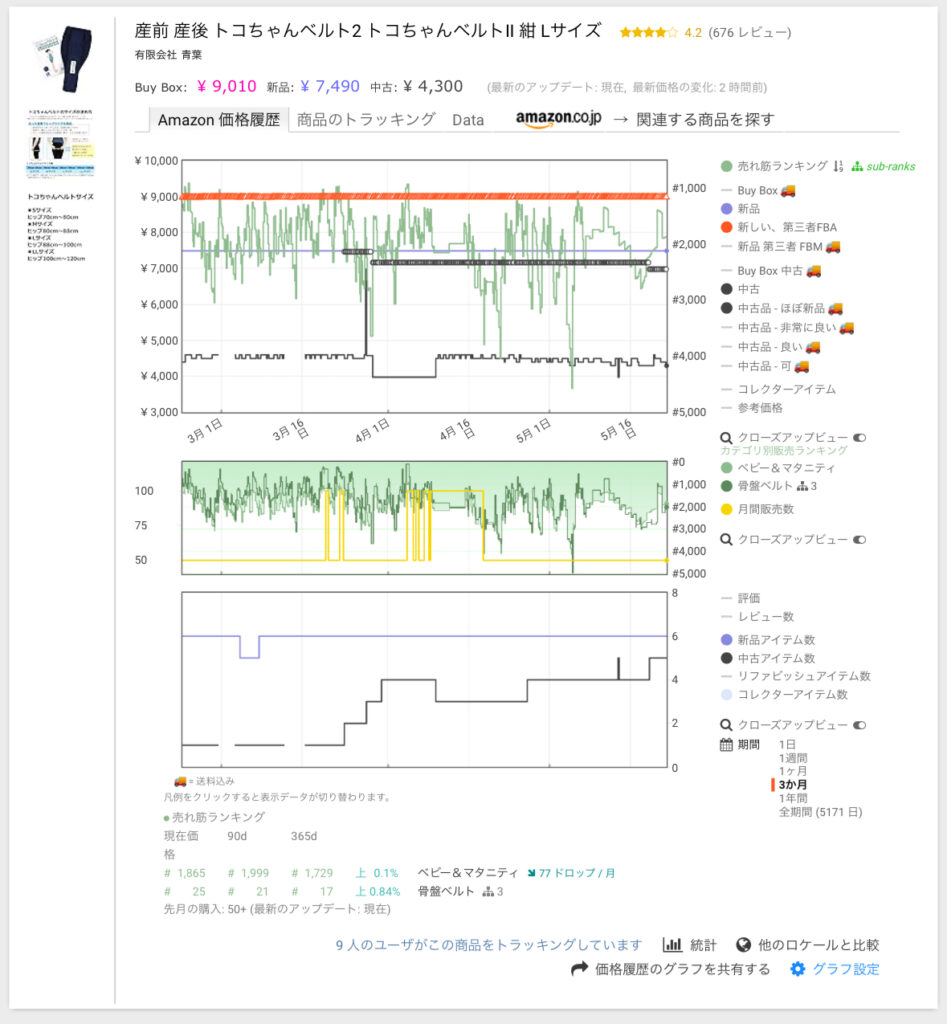Click the amazon.co.jp logo link
This screenshot has width=947, height=1024.
pos(558,118)
